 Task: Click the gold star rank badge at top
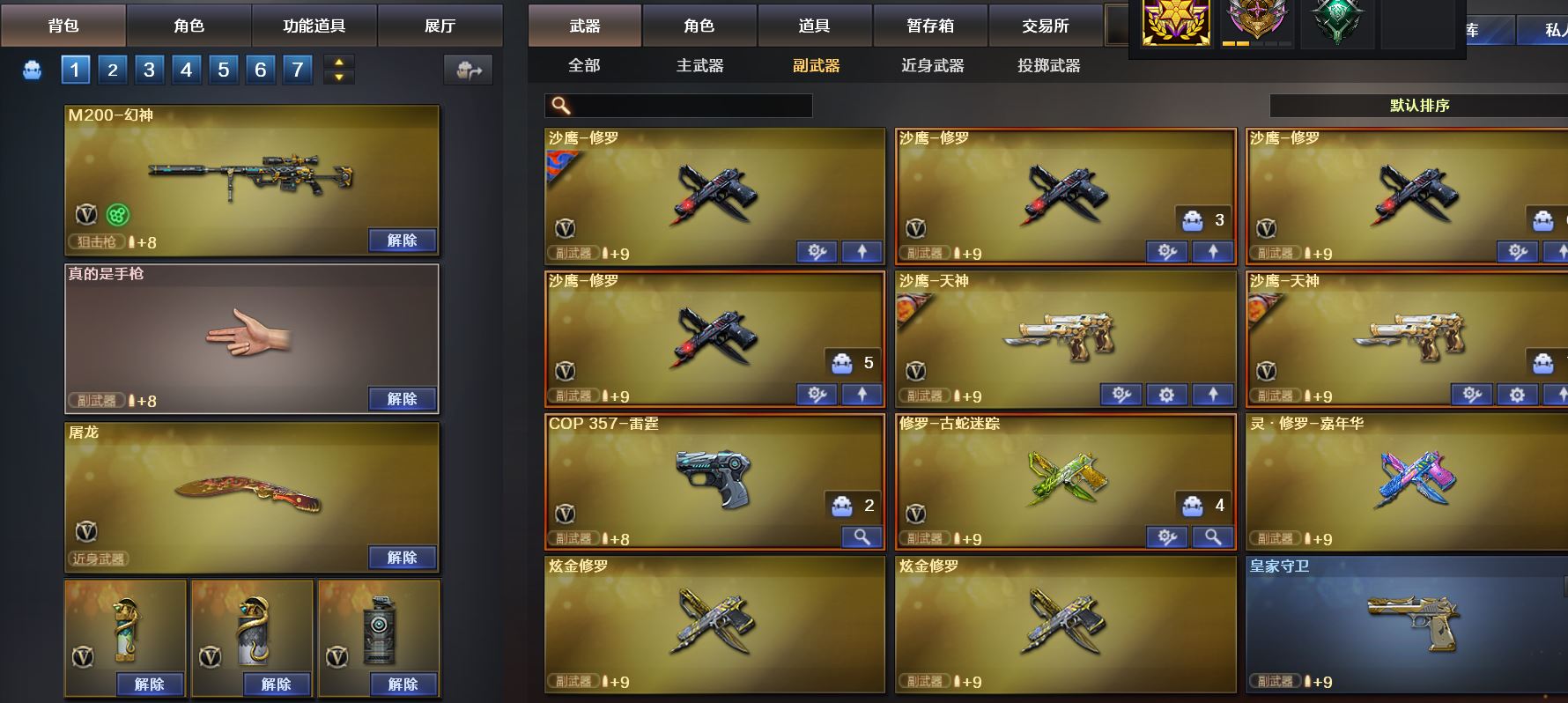click(1175, 22)
